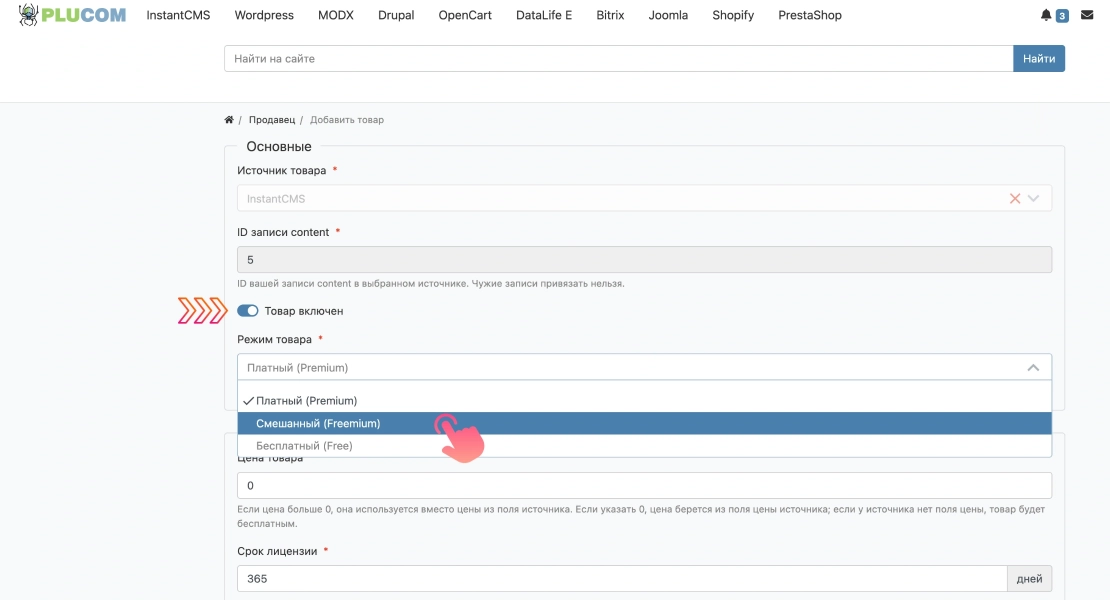The width and height of the screenshot is (1110, 600).
Task: Open the PrestaShop section
Action: (810, 15)
